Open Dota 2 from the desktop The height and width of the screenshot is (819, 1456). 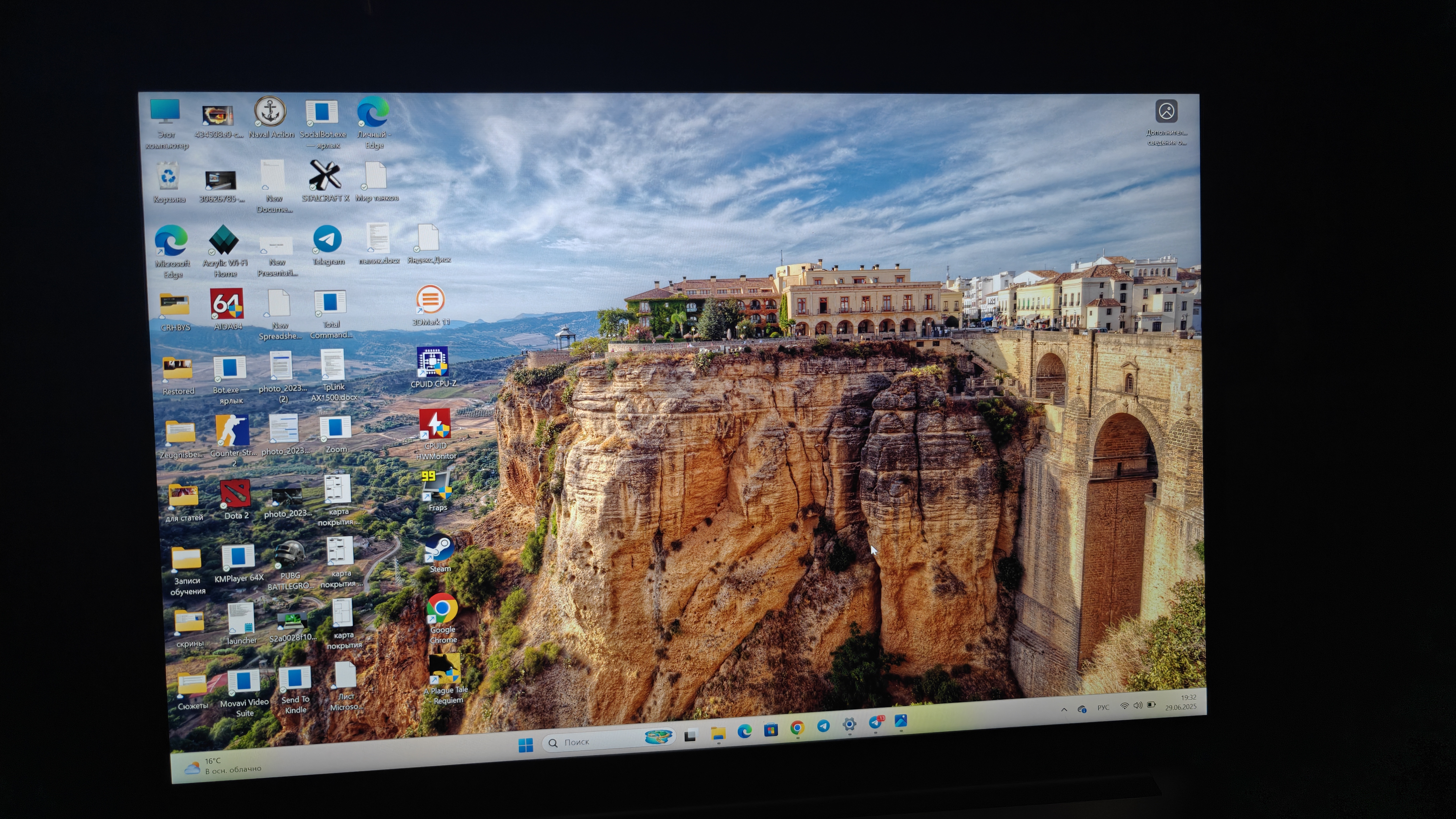point(236,500)
